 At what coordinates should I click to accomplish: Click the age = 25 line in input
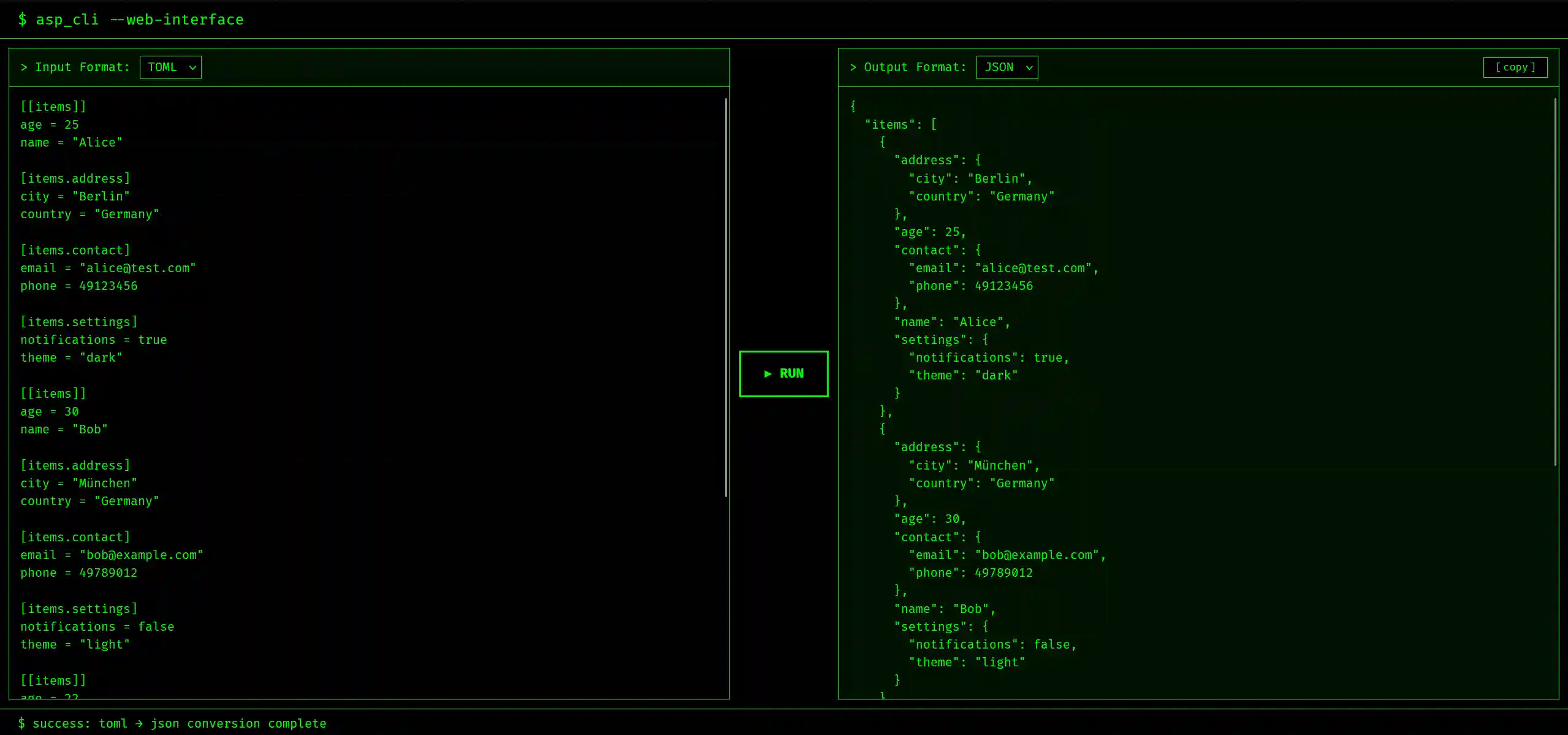click(x=49, y=124)
